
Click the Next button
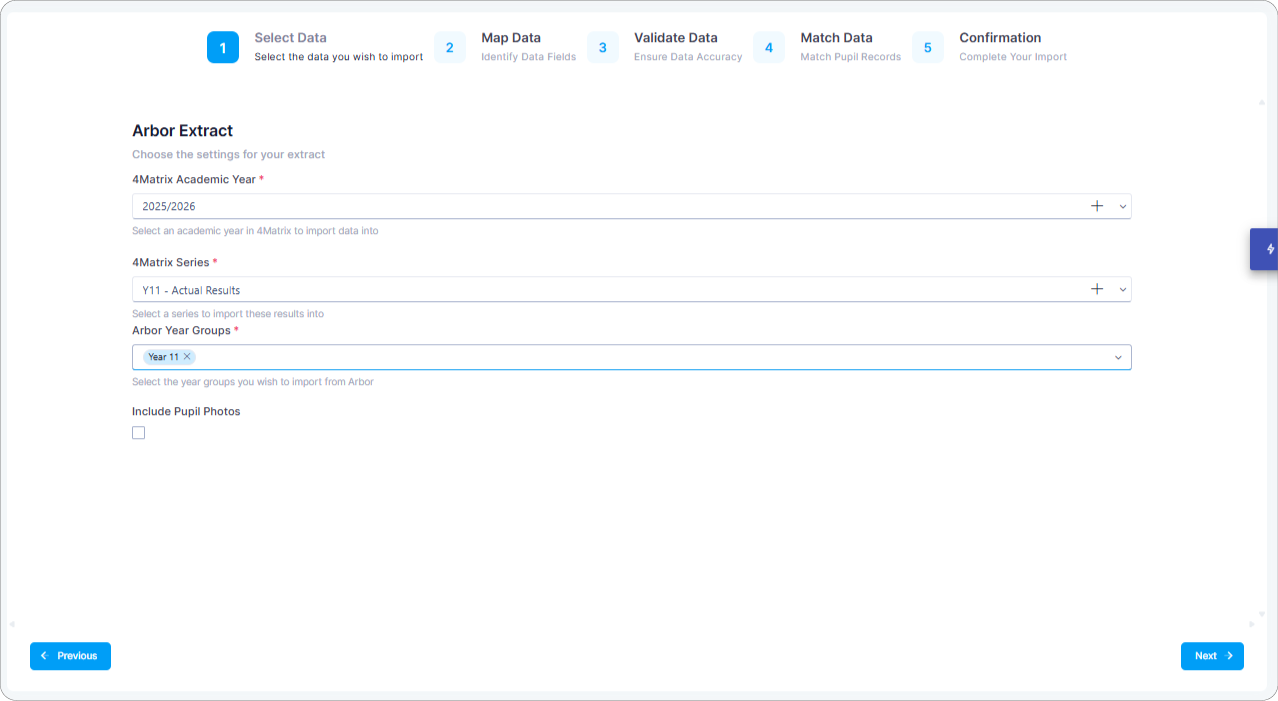click(x=1212, y=656)
